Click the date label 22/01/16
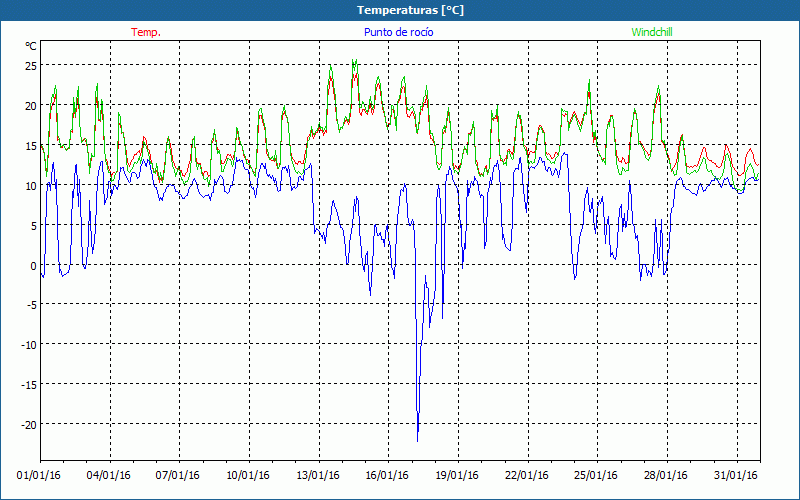 [x=527, y=476]
